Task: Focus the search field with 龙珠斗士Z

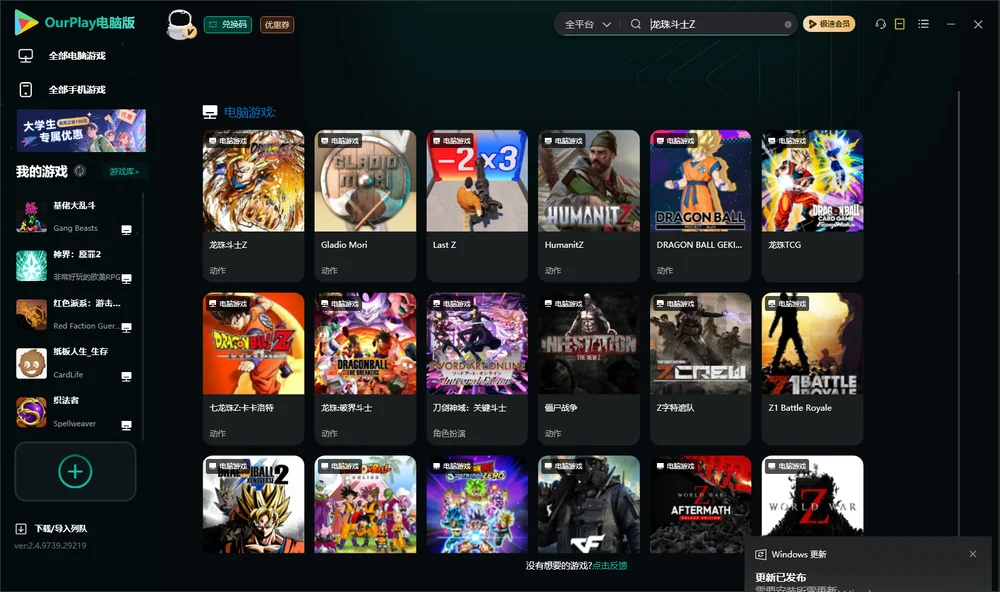Action: click(x=714, y=24)
